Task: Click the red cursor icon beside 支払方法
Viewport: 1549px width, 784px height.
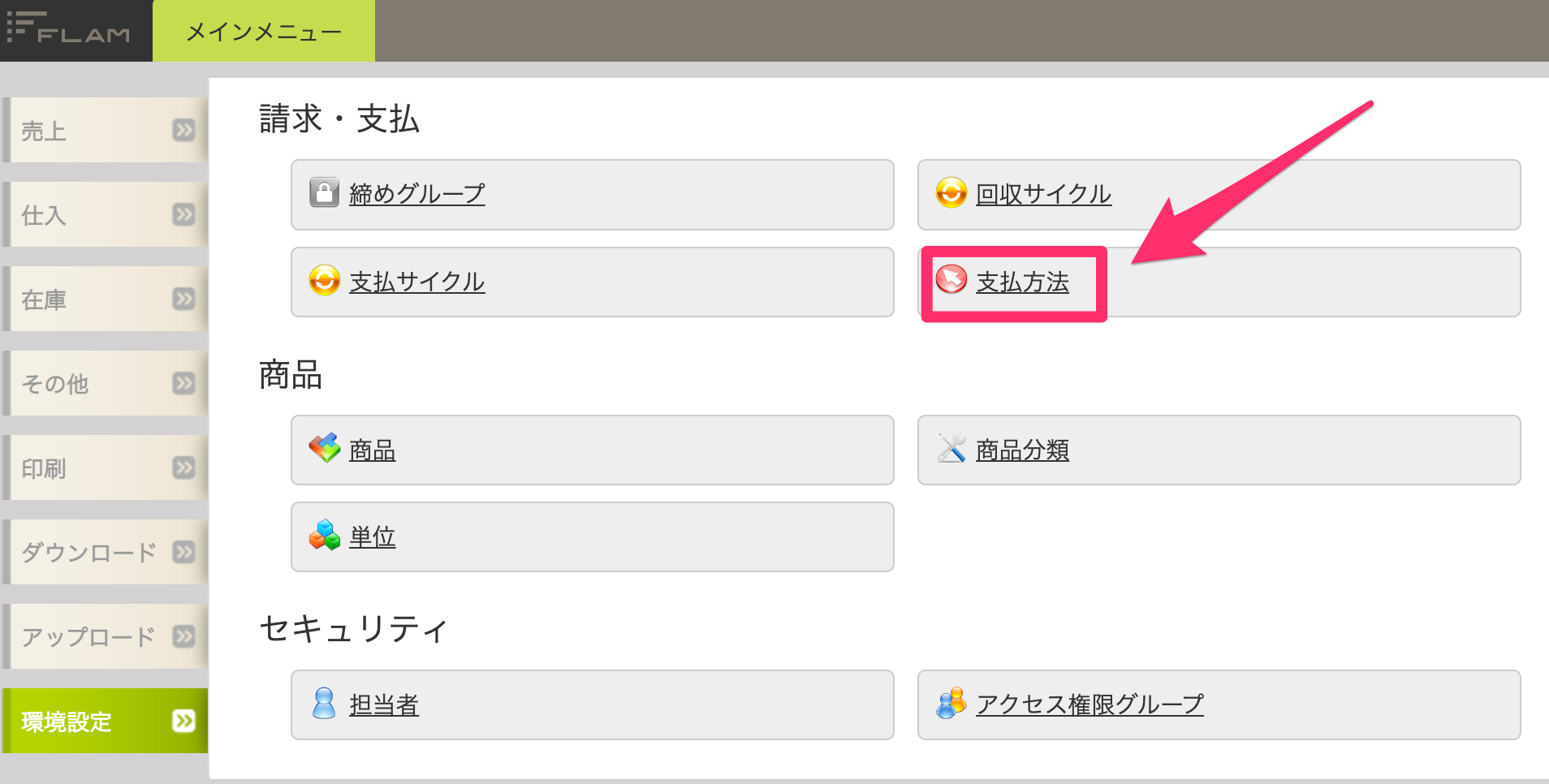Action: click(951, 280)
